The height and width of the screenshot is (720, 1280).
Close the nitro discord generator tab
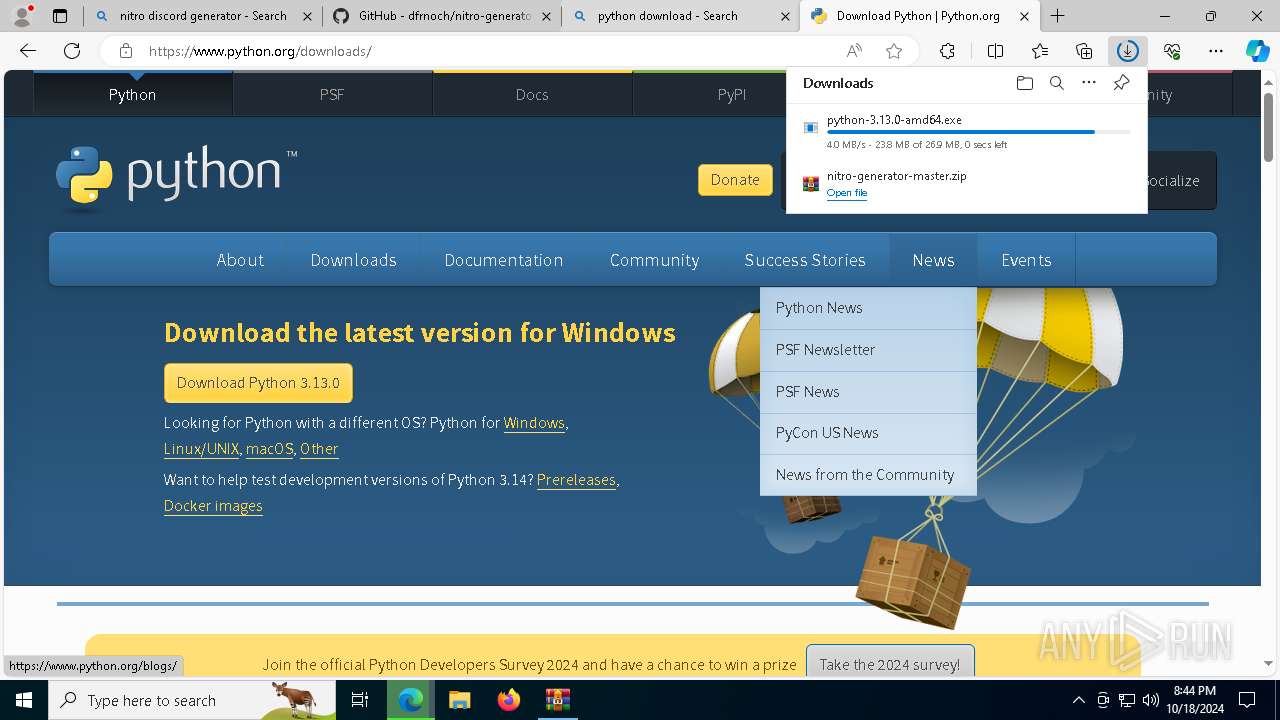[306, 16]
